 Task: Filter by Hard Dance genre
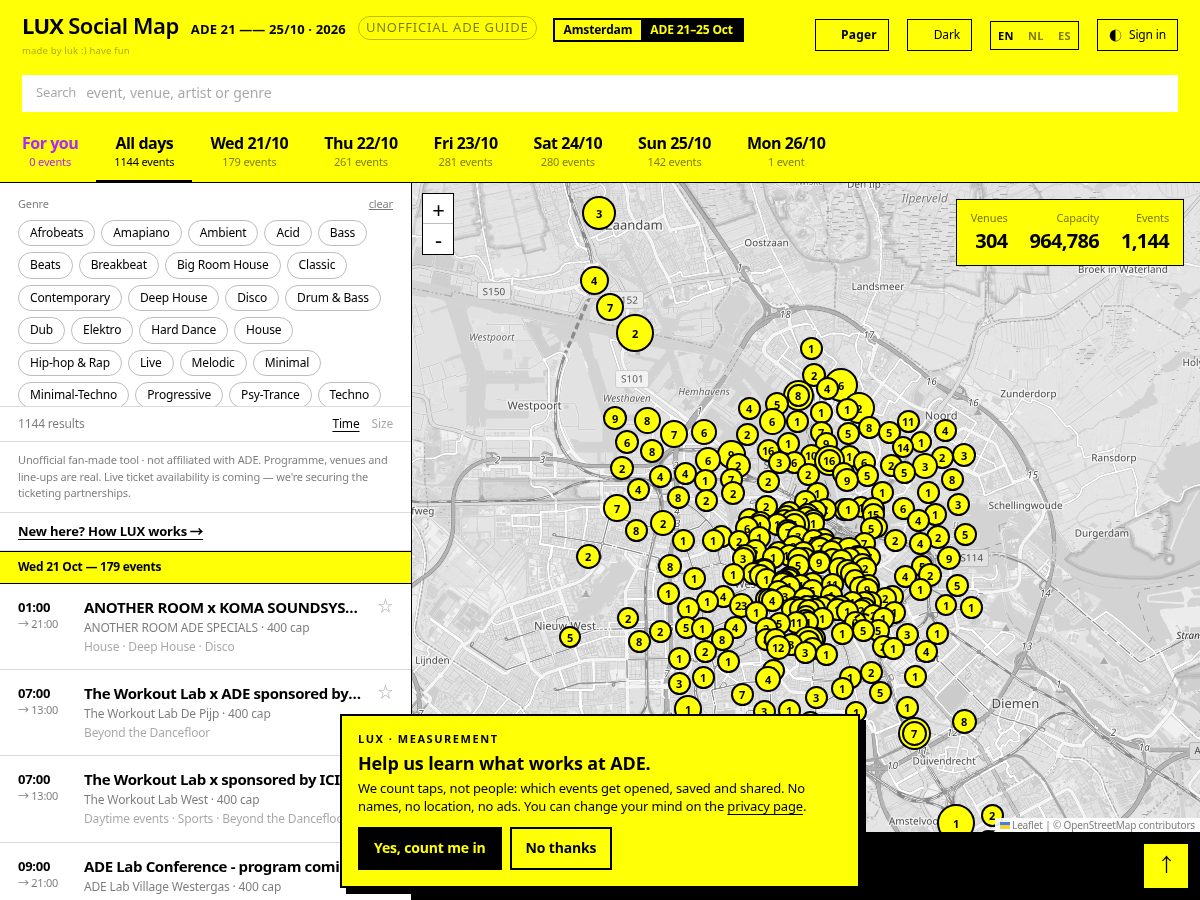(184, 330)
